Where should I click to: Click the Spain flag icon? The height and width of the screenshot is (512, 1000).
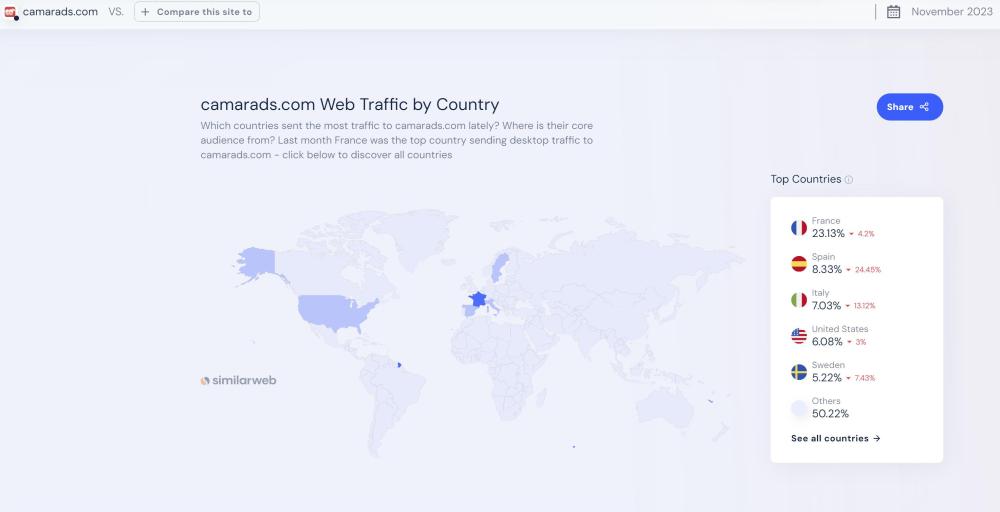[798, 264]
